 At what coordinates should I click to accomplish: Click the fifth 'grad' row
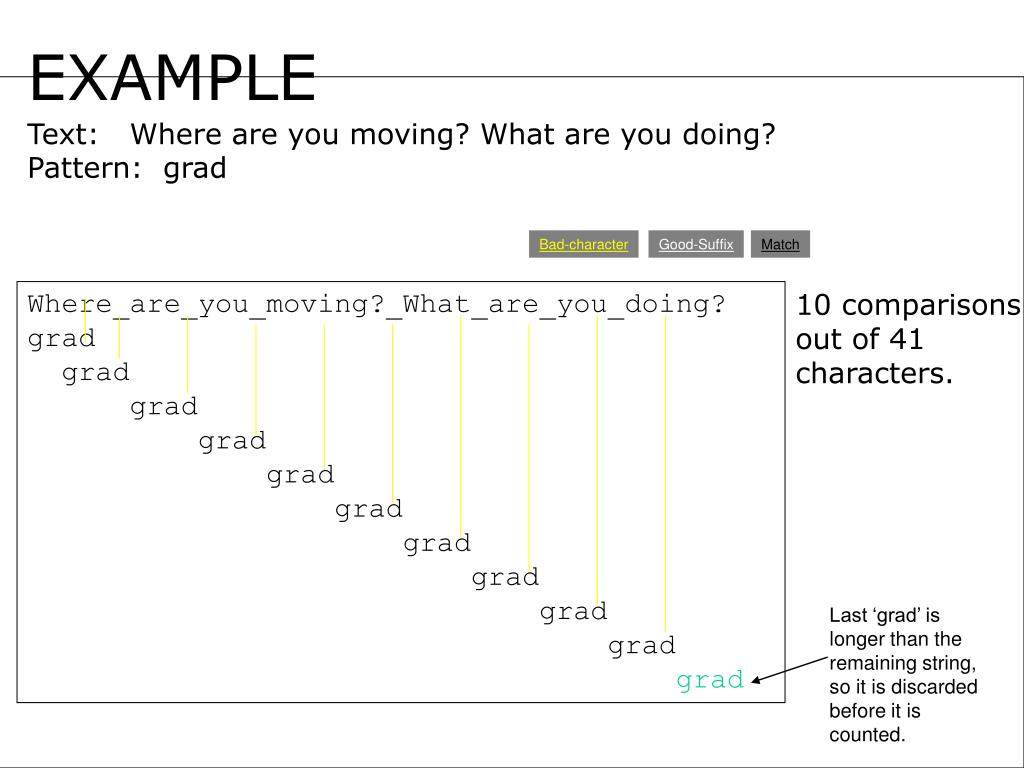[300, 475]
